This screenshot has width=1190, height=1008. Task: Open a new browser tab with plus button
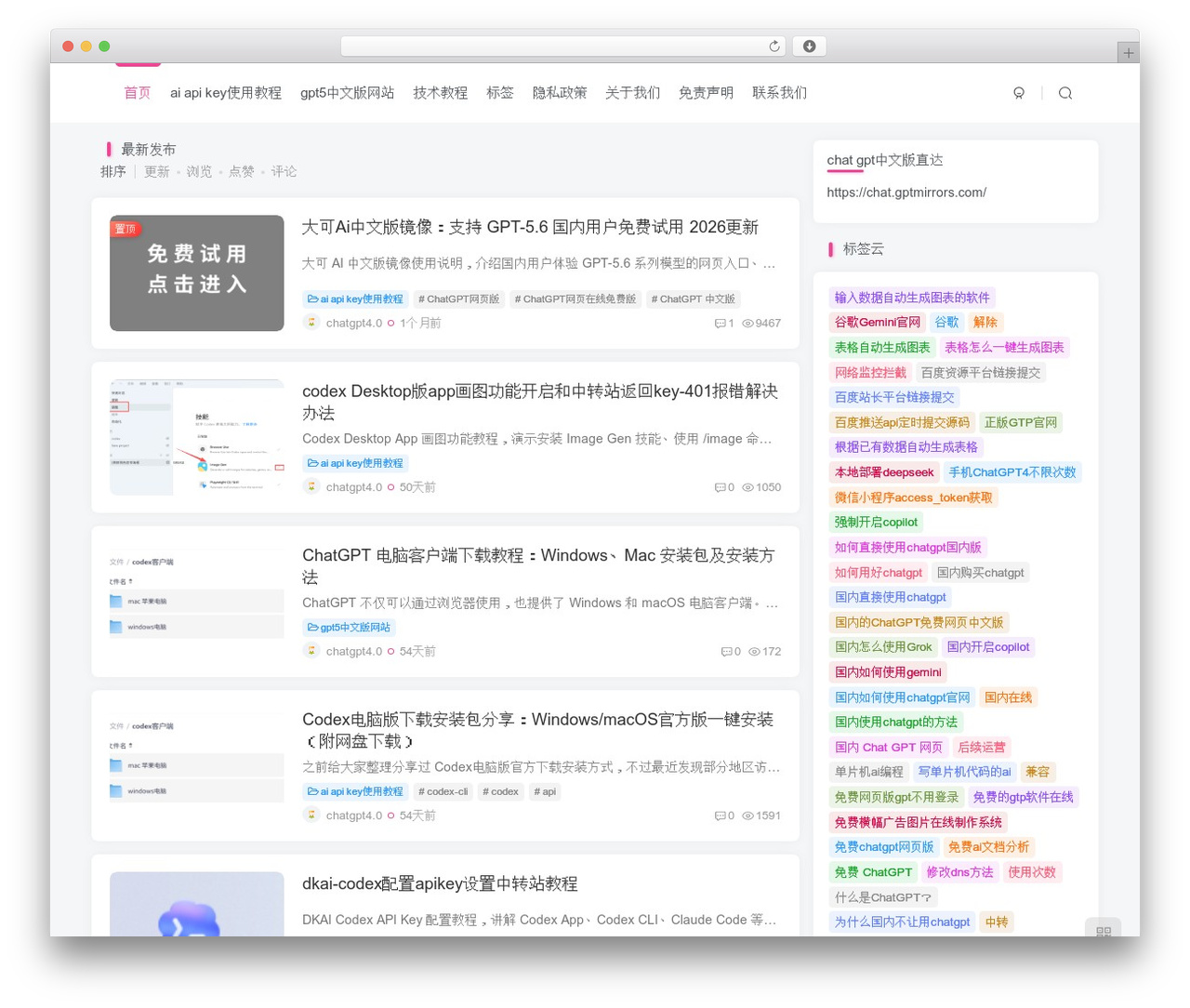pyautogui.click(x=1128, y=53)
